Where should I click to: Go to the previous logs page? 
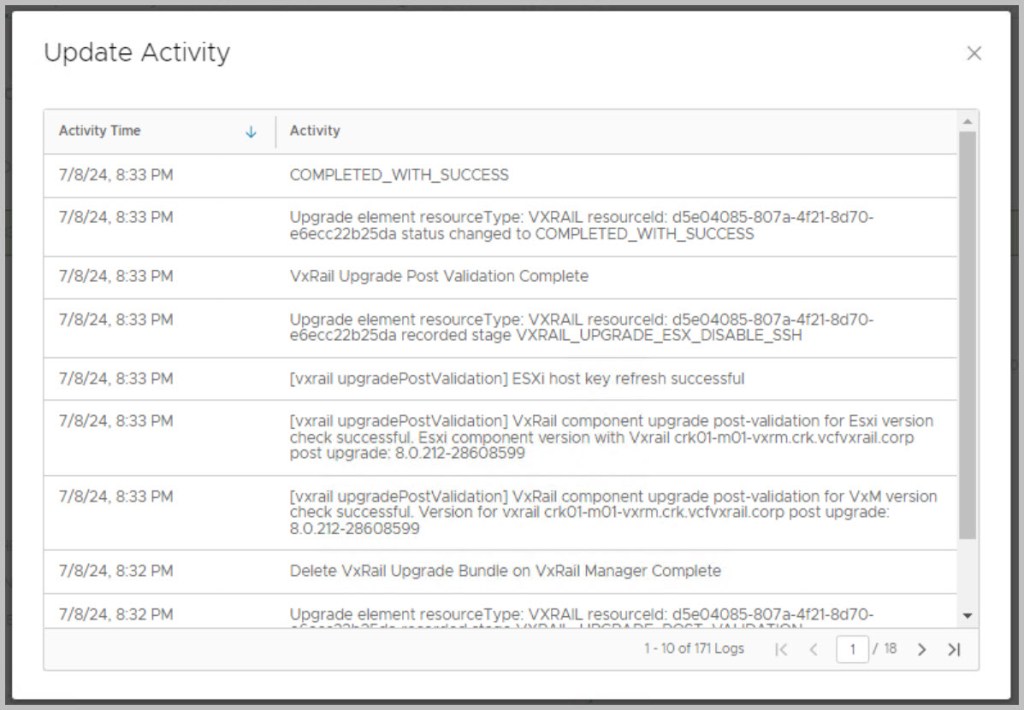[813, 650]
